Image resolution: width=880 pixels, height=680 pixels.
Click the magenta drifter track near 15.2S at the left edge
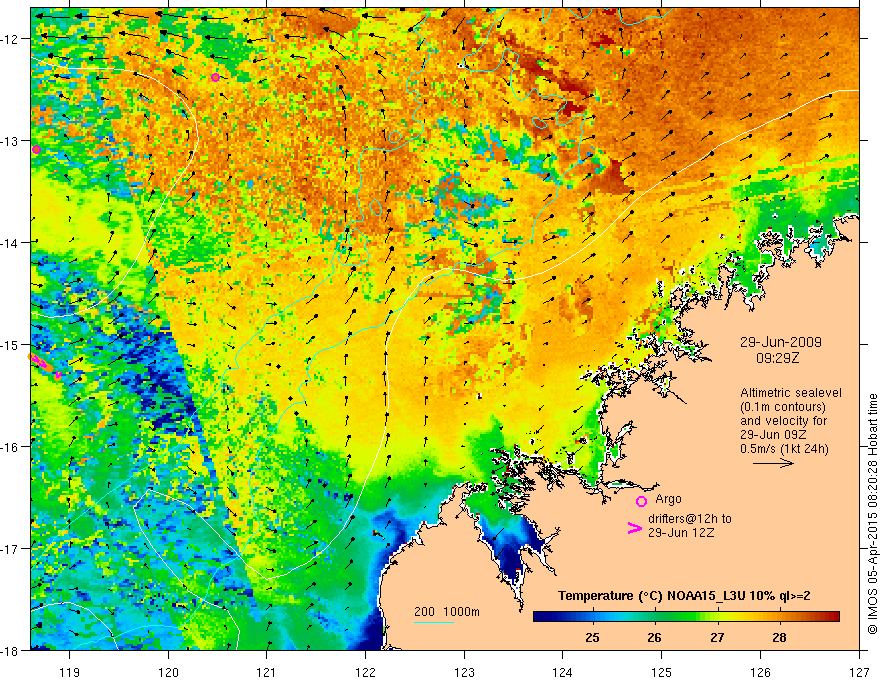coord(46,365)
